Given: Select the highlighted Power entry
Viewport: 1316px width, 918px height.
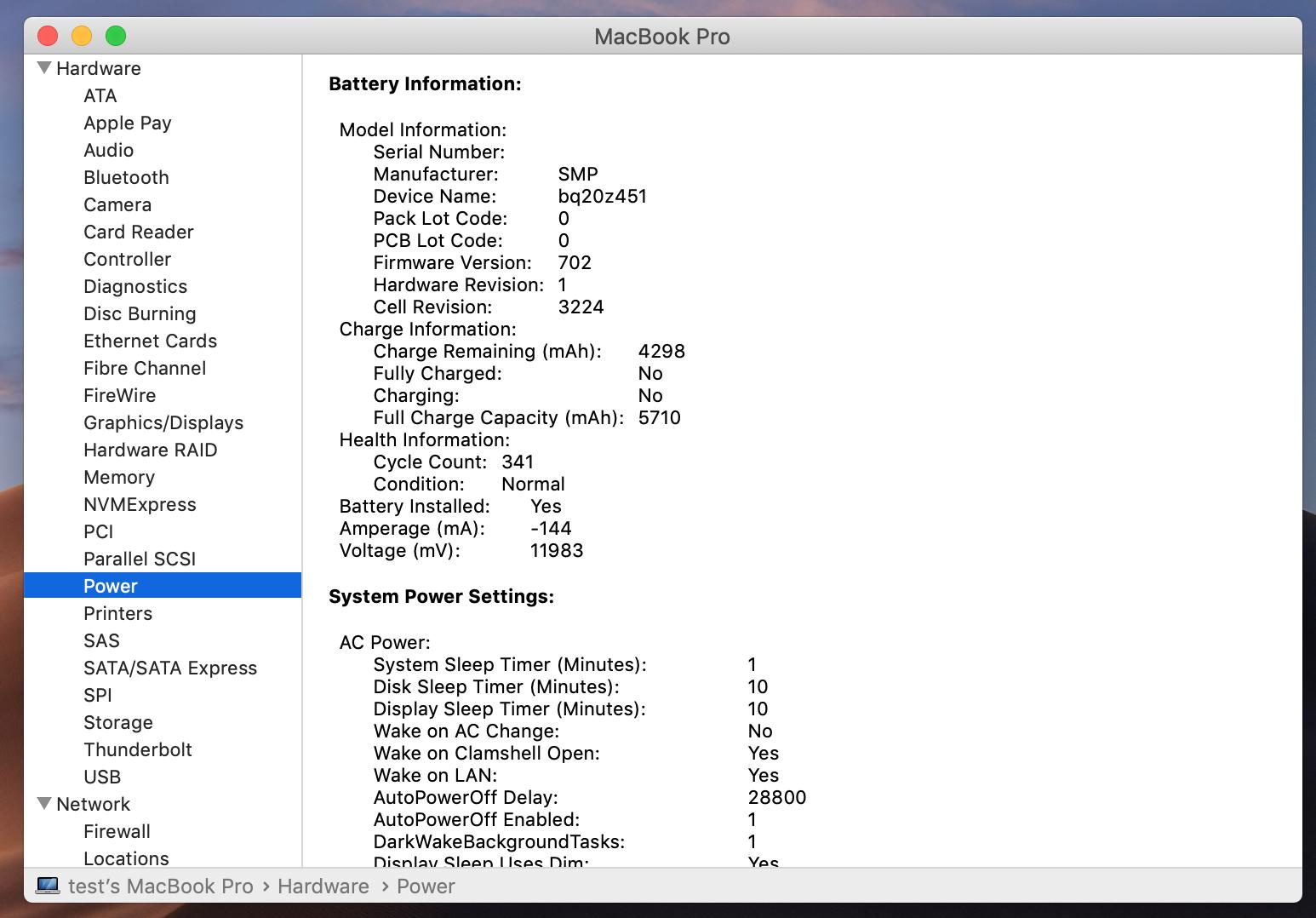Looking at the screenshot, I should (163, 586).
